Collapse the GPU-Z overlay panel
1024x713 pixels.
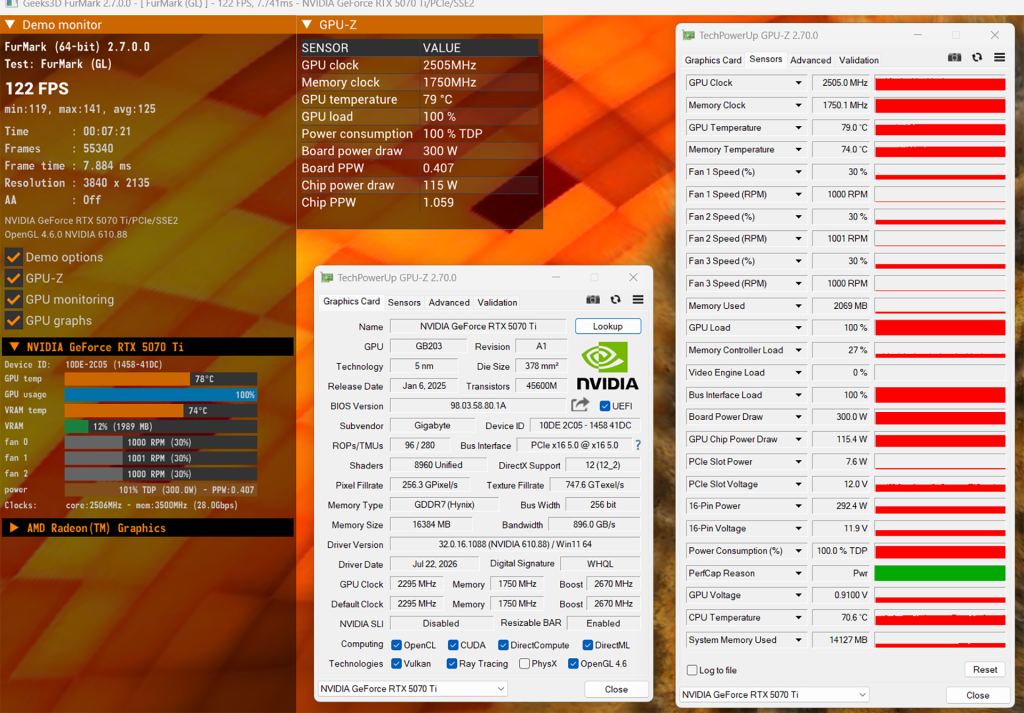[x=307, y=25]
